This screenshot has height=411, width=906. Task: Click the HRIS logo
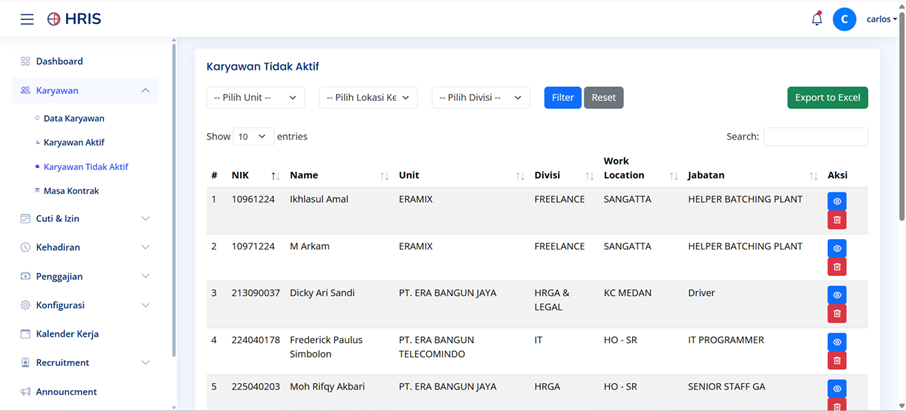[x=74, y=19]
